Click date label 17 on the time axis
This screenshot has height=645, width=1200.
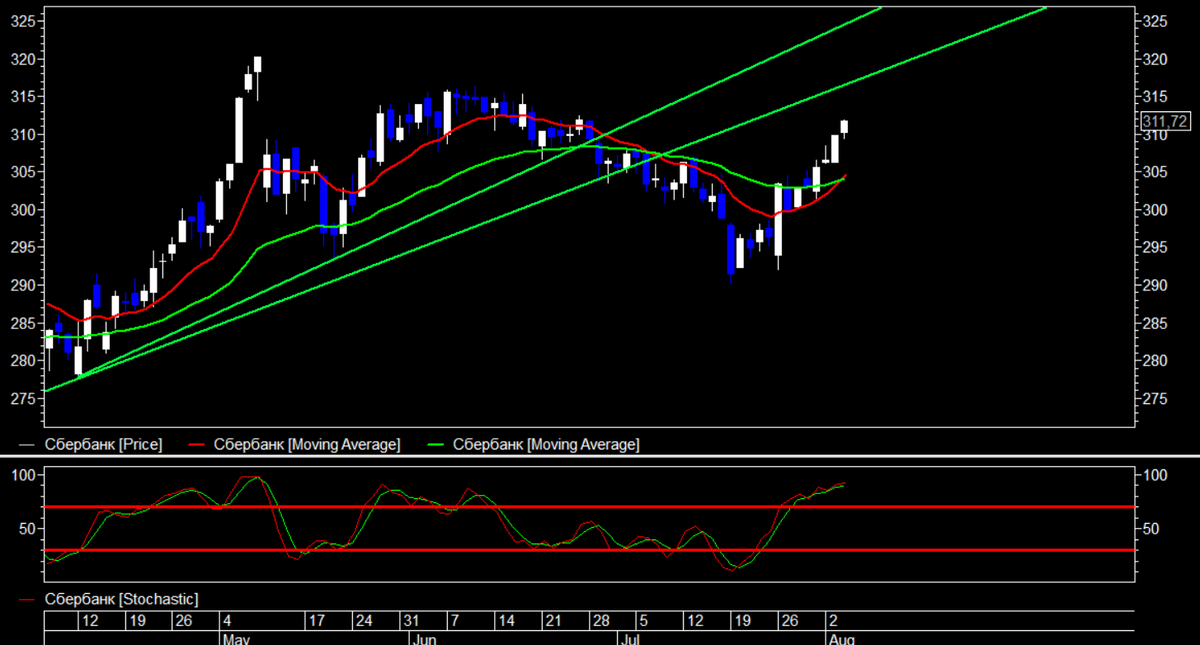[x=316, y=621]
